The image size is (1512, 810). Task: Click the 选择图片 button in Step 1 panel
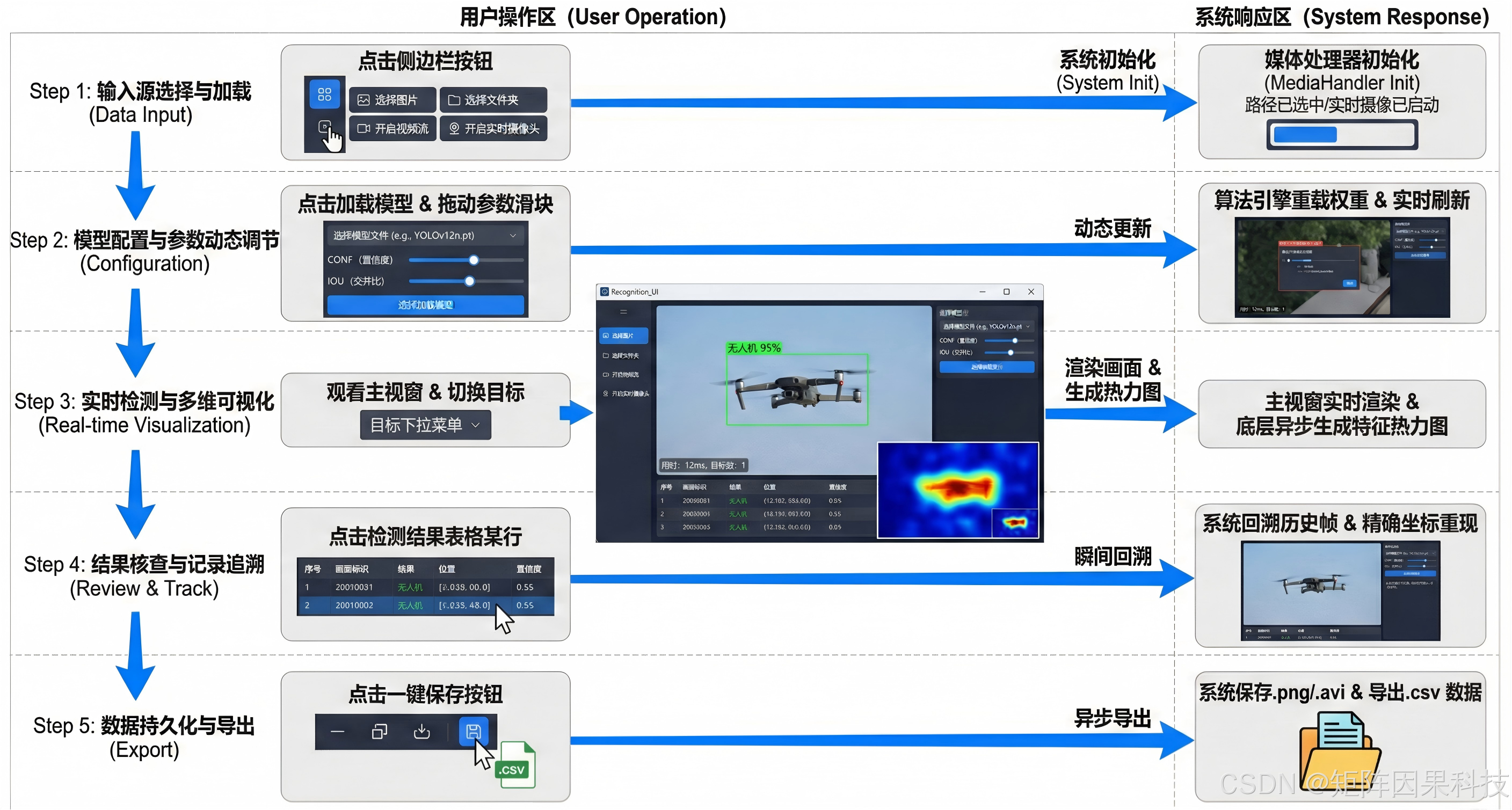(x=392, y=100)
